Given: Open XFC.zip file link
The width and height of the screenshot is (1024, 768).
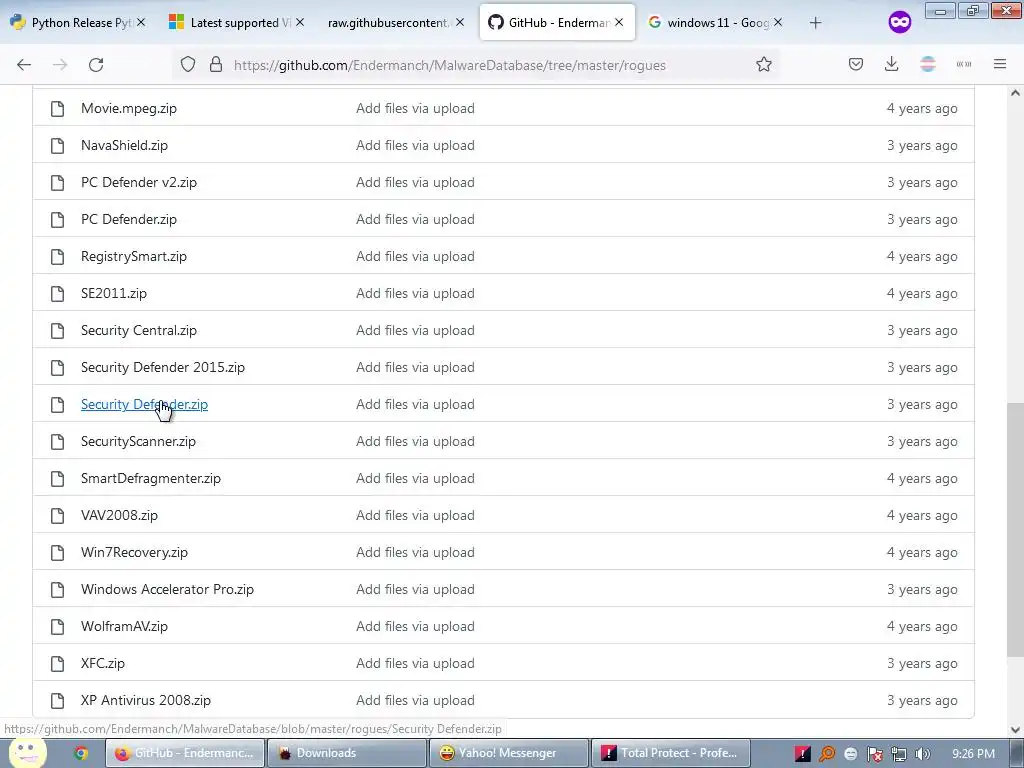Looking at the screenshot, I should tap(103, 663).
